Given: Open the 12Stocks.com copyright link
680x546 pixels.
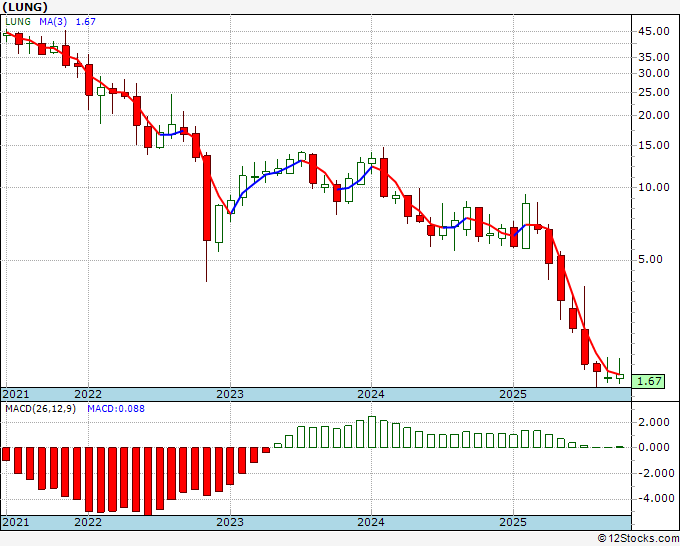Looking at the screenshot, I should click(x=638, y=539).
